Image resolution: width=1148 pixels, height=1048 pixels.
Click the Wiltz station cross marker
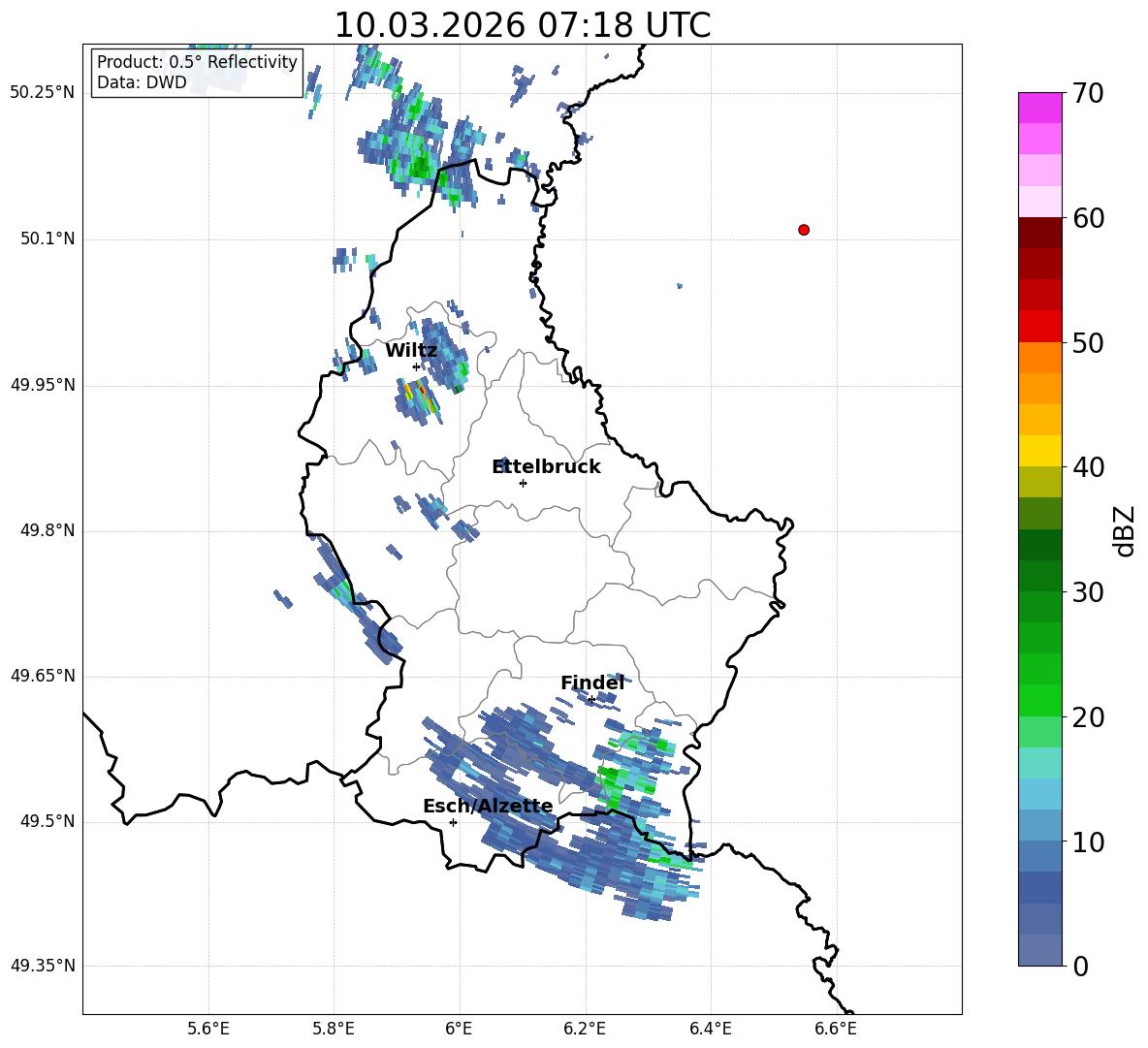pos(417,366)
